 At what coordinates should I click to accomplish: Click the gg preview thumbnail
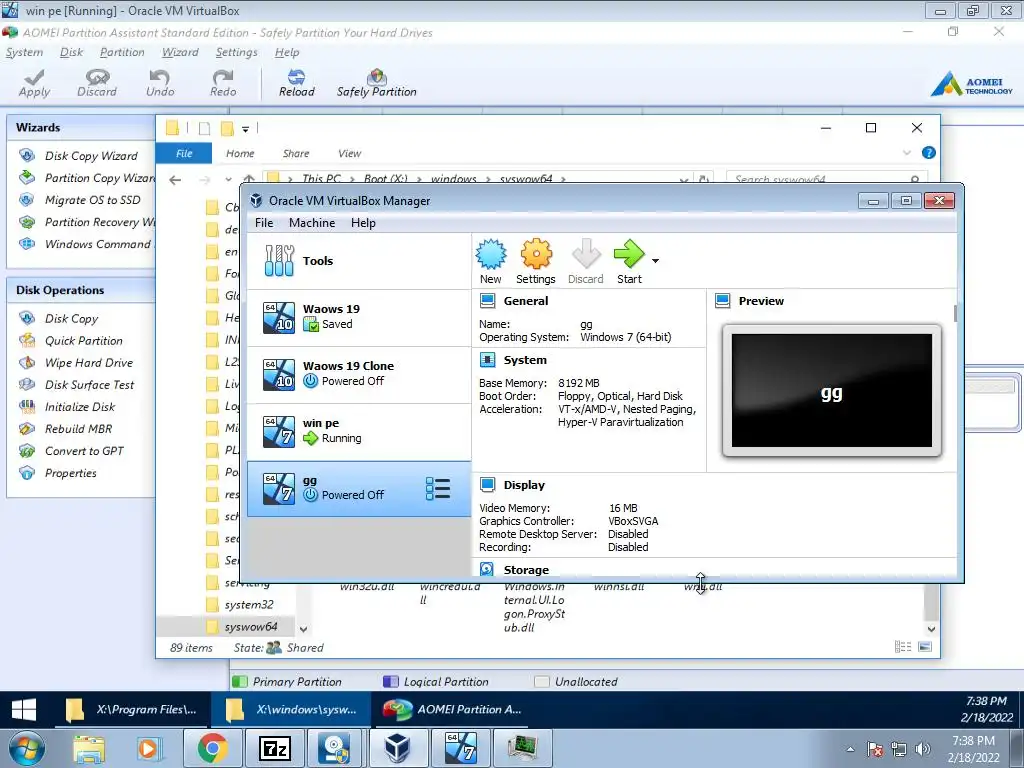(831, 391)
